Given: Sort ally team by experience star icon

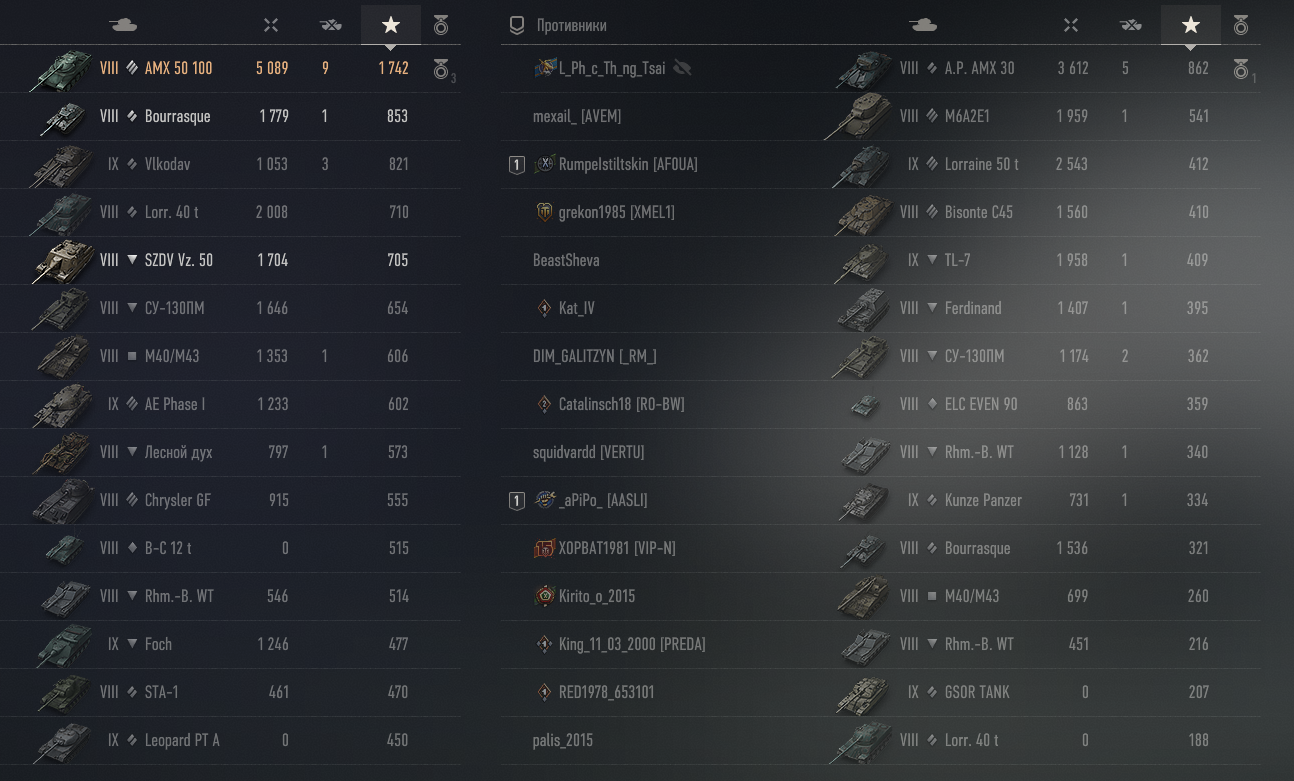Looking at the screenshot, I should point(391,25).
